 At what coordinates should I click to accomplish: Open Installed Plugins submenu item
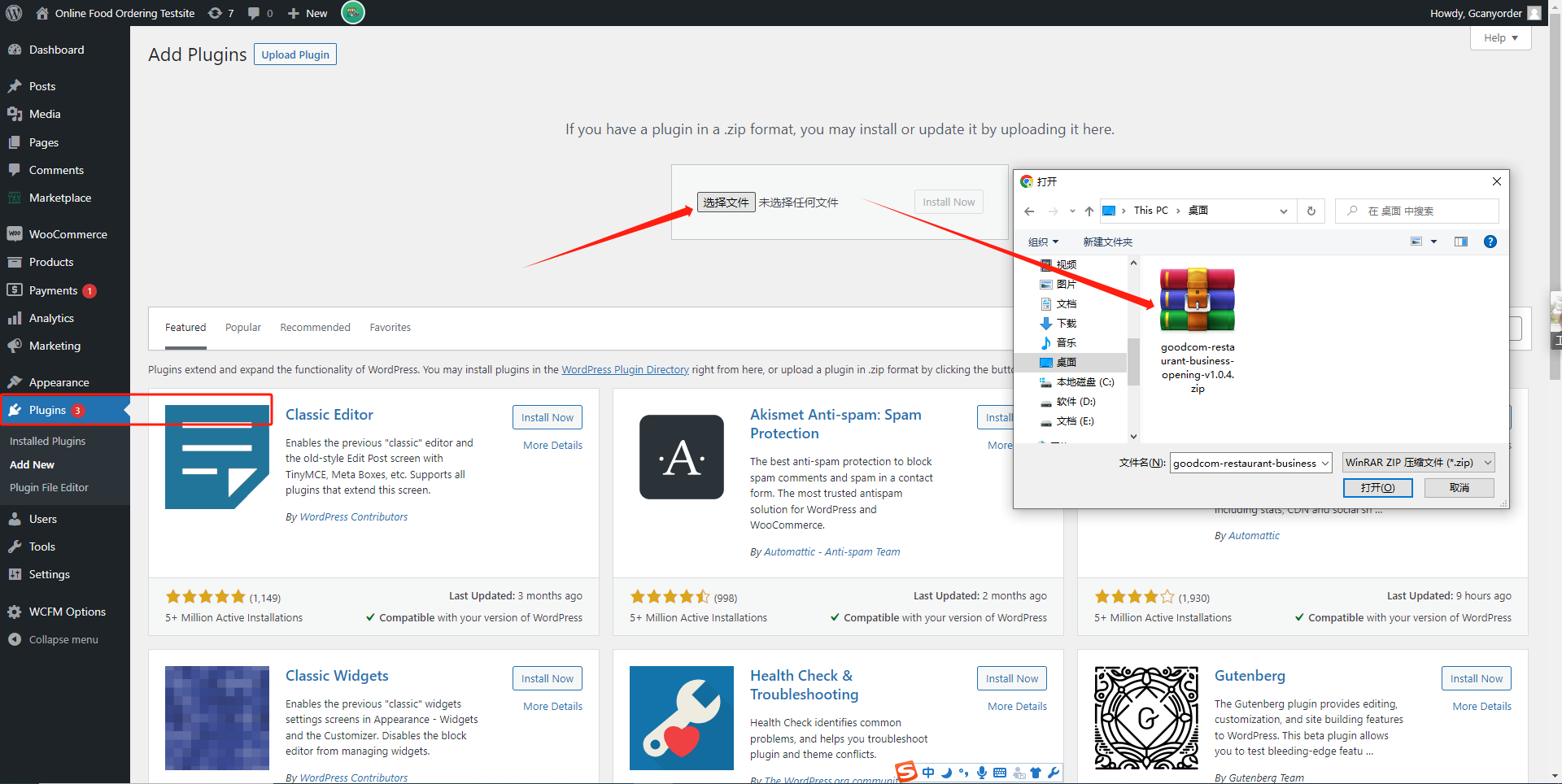click(47, 441)
